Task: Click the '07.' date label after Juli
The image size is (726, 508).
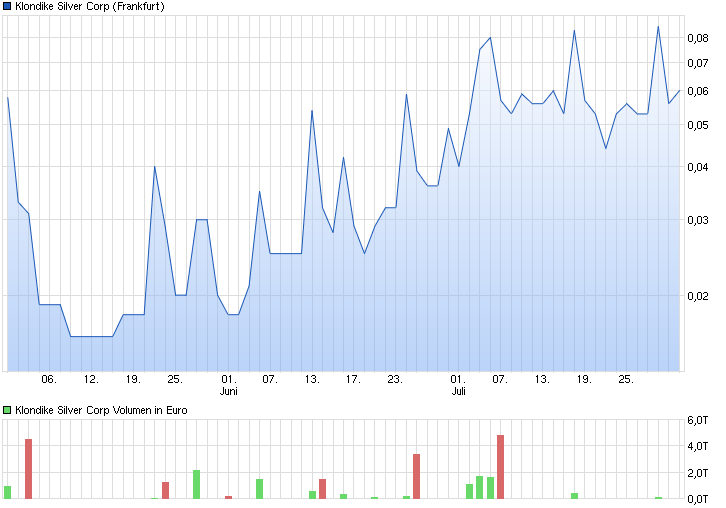Action: (x=500, y=379)
